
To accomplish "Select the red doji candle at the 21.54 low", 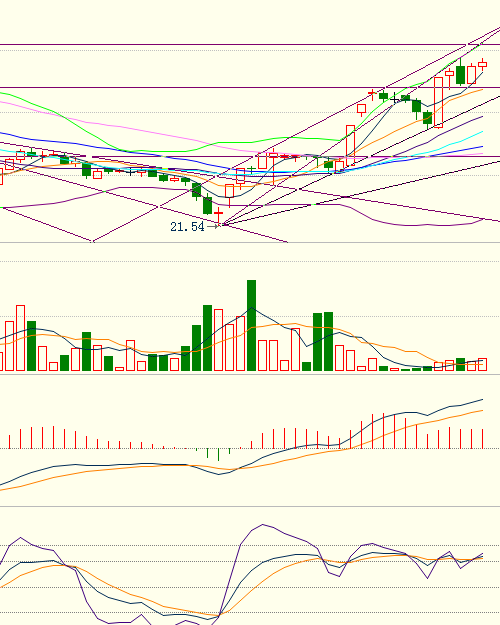I will pos(219,214).
